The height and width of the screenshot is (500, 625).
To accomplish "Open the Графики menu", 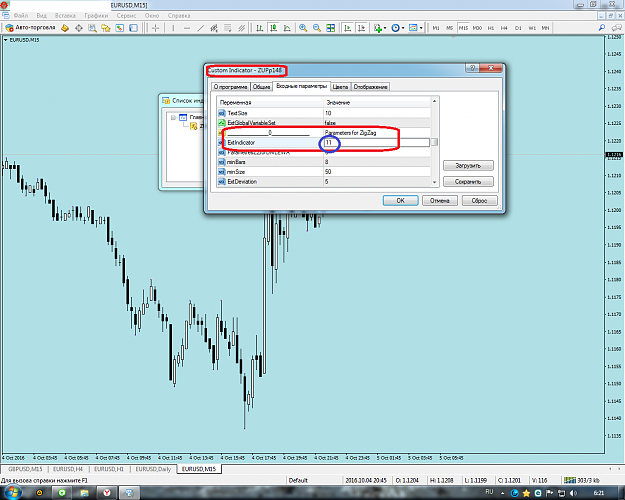I will (96, 16).
